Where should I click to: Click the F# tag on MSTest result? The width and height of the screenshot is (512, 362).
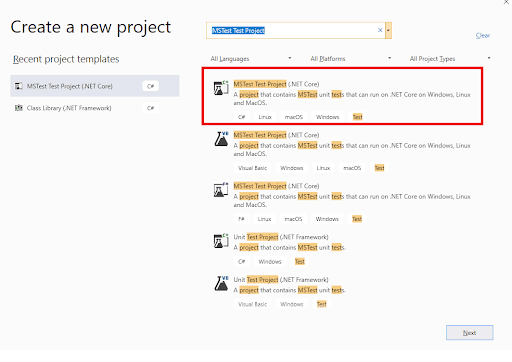241,219
